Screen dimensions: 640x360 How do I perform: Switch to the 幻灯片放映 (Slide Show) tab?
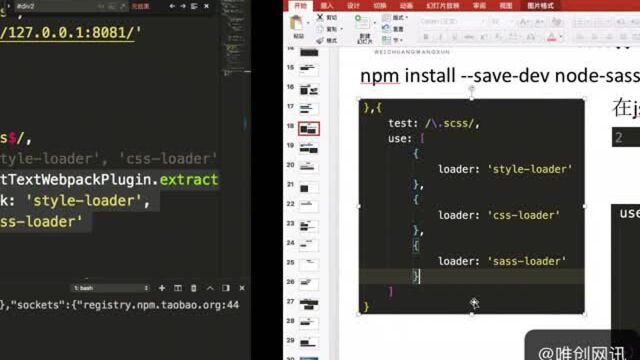coord(442,5)
